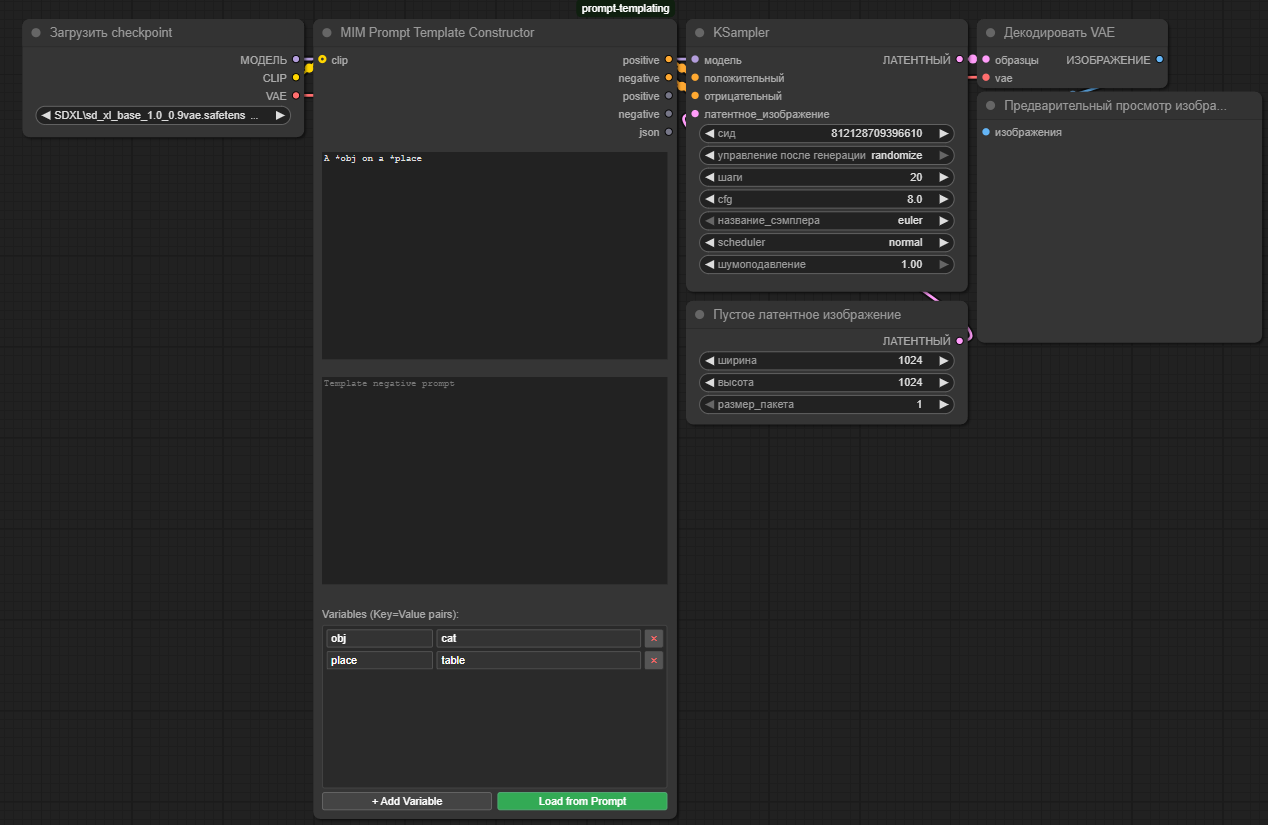Click the json output socket
This screenshot has height=825, width=1268.
tap(669, 132)
